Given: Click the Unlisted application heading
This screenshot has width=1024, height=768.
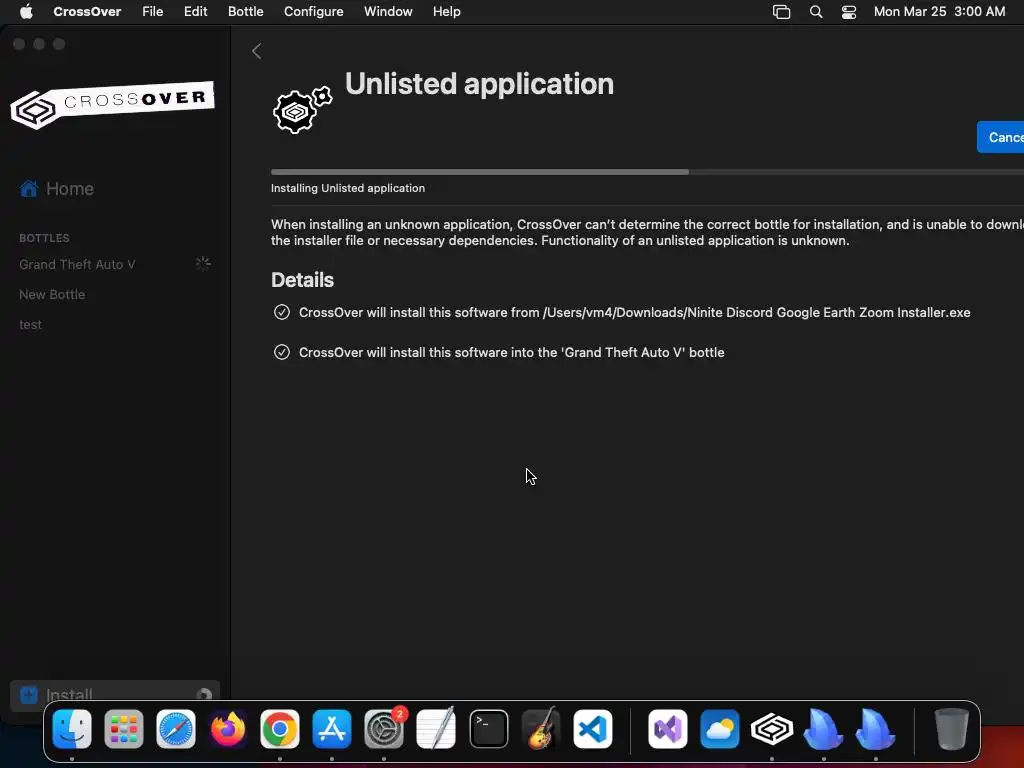Looking at the screenshot, I should pyautogui.click(x=479, y=84).
